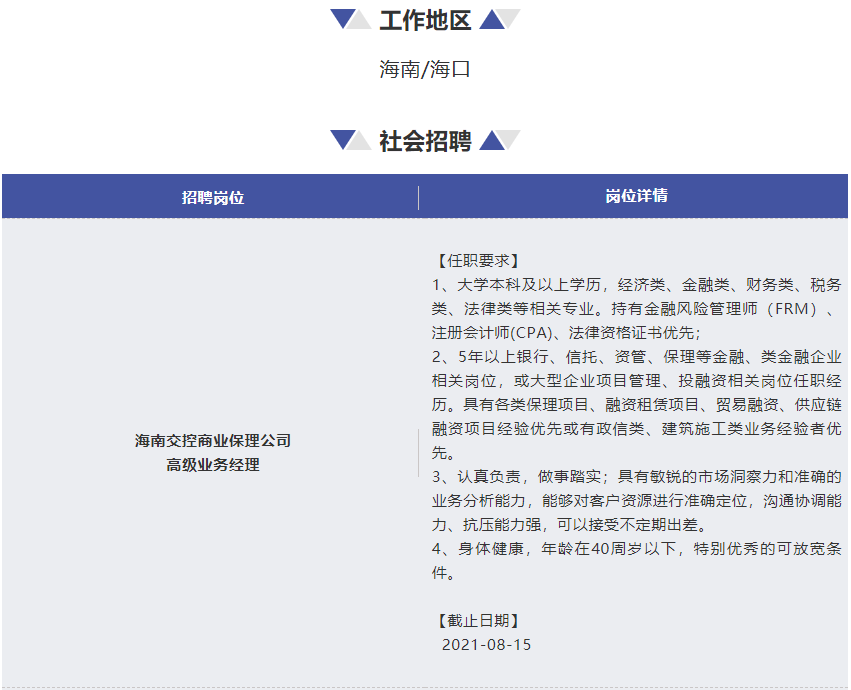
Task: Click the 招聘岗位 column header
Action: pyautogui.click(x=213, y=198)
